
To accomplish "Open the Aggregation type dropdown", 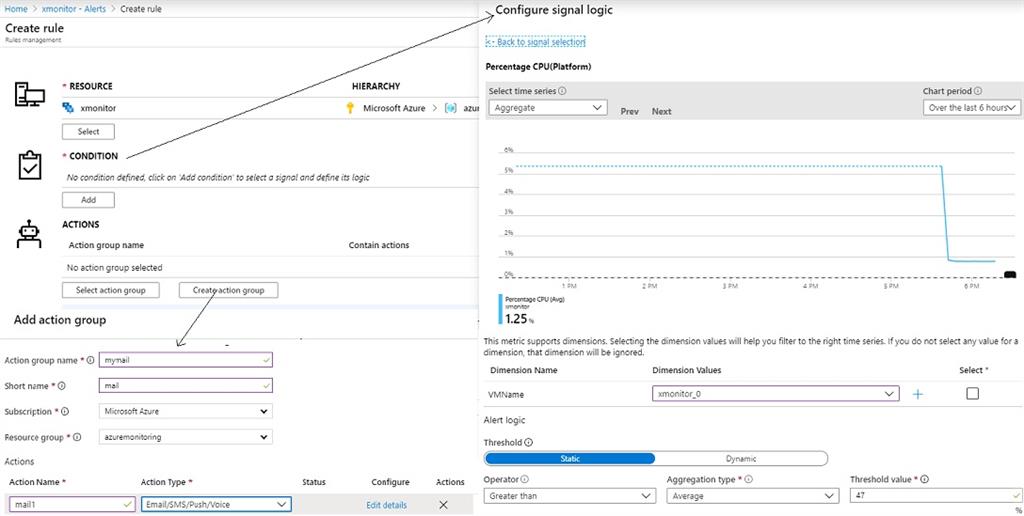I will point(752,496).
